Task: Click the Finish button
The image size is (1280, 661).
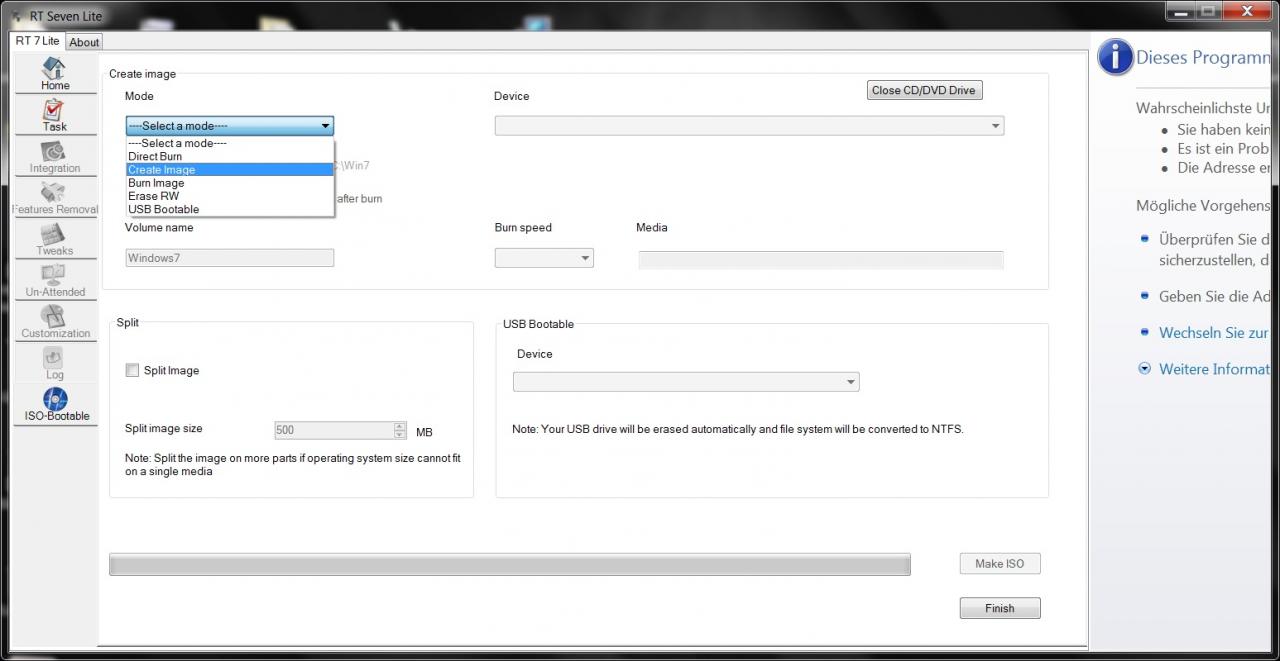Action: coord(999,608)
